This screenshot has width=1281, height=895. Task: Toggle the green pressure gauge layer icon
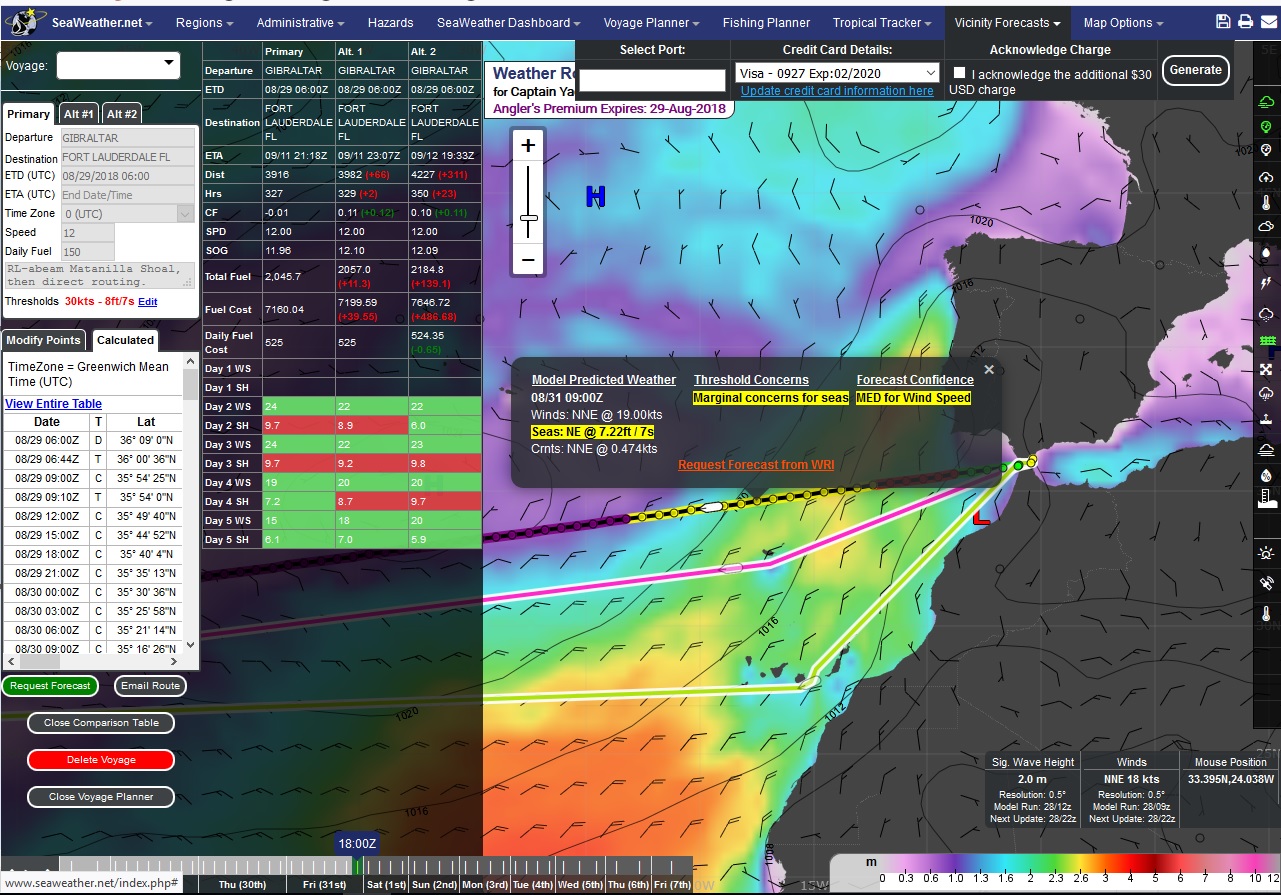1266,126
